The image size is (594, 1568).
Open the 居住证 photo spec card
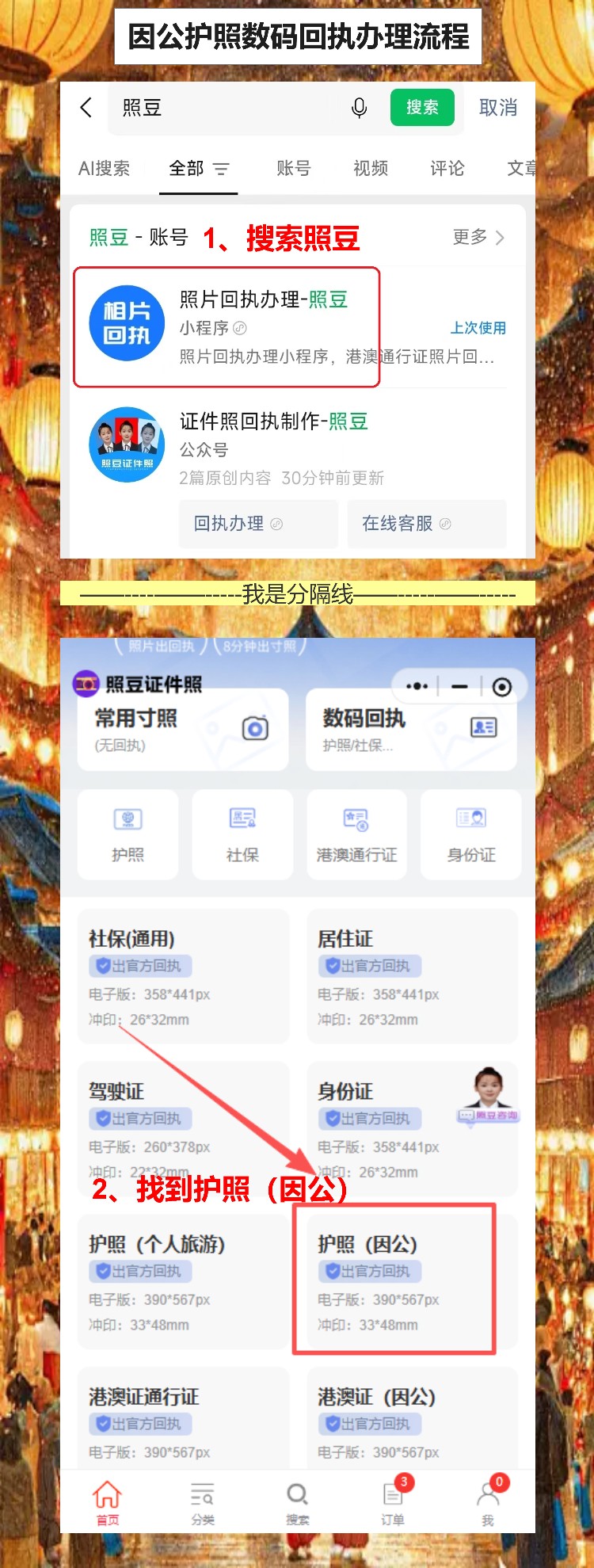tap(412, 975)
